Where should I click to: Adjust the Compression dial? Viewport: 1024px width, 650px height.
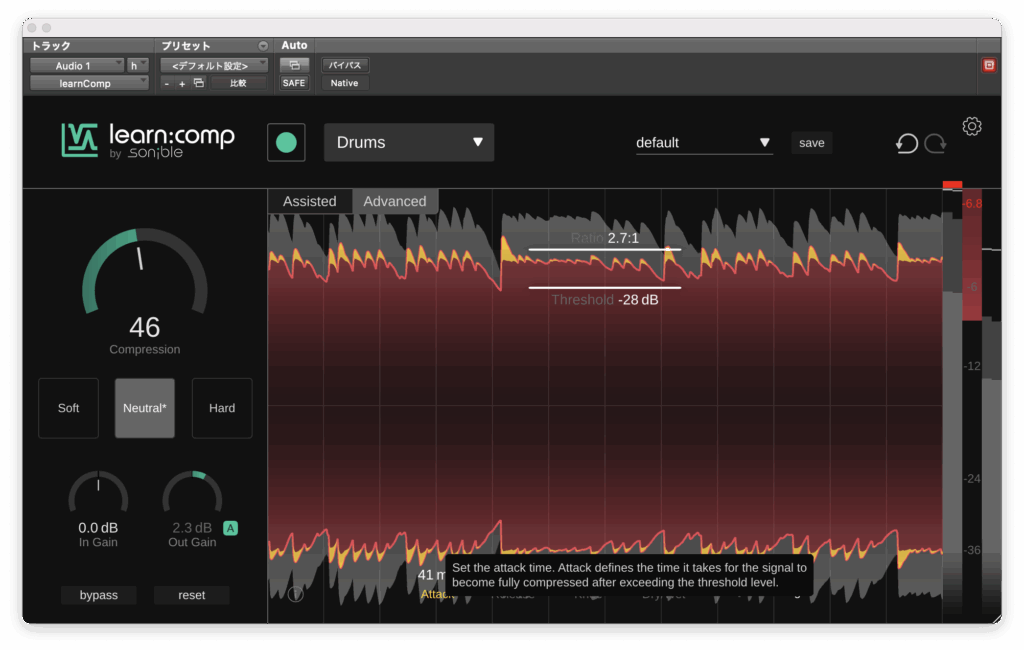pos(144,274)
